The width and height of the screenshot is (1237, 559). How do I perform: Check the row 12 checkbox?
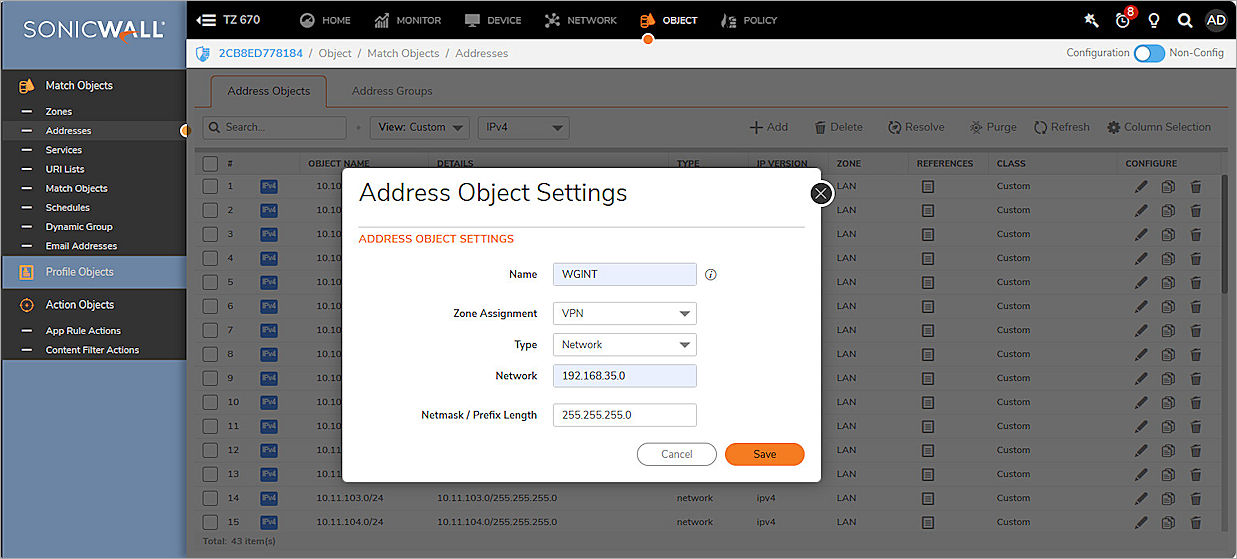tap(210, 450)
